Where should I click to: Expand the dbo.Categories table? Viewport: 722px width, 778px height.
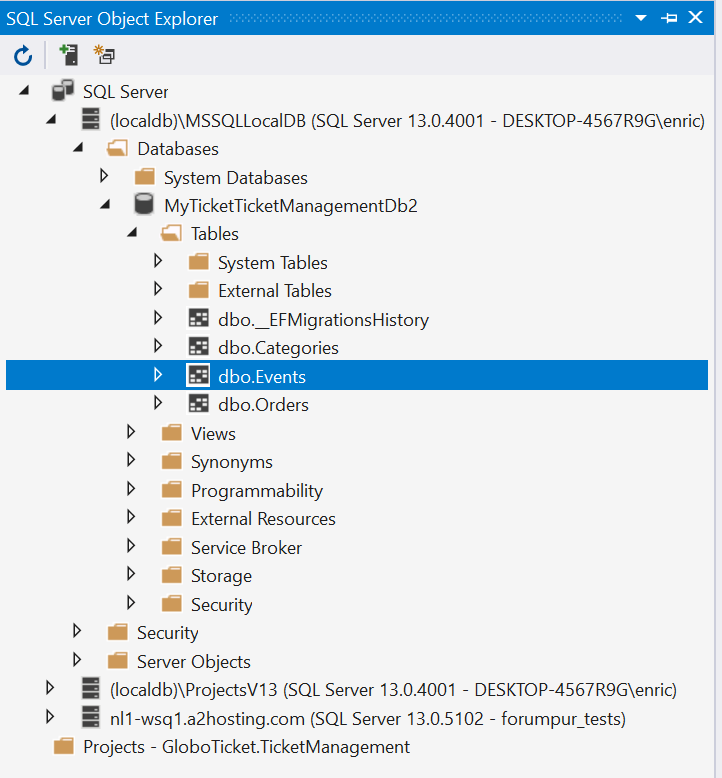[x=158, y=346]
